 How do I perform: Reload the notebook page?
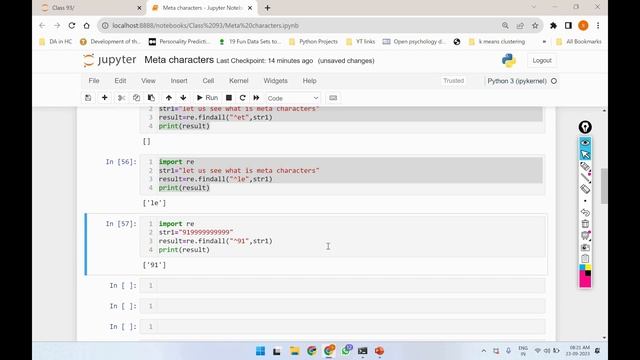72,25
